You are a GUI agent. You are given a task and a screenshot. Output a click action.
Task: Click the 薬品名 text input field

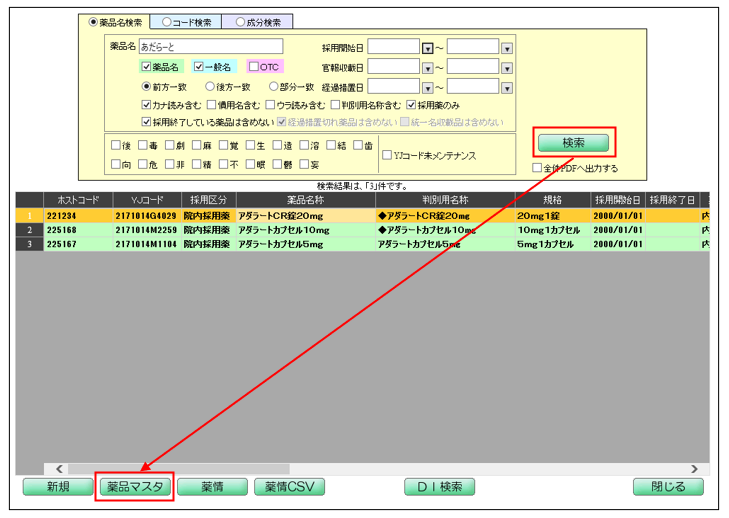point(211,46)
